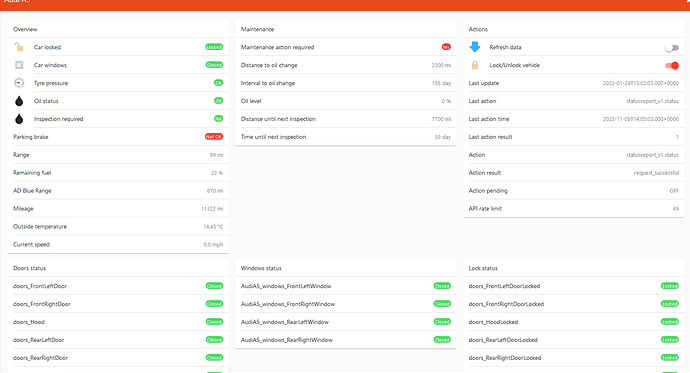Select the Last action result row
The height and width of the screenshot is (373, 690).
click(574, 137)
